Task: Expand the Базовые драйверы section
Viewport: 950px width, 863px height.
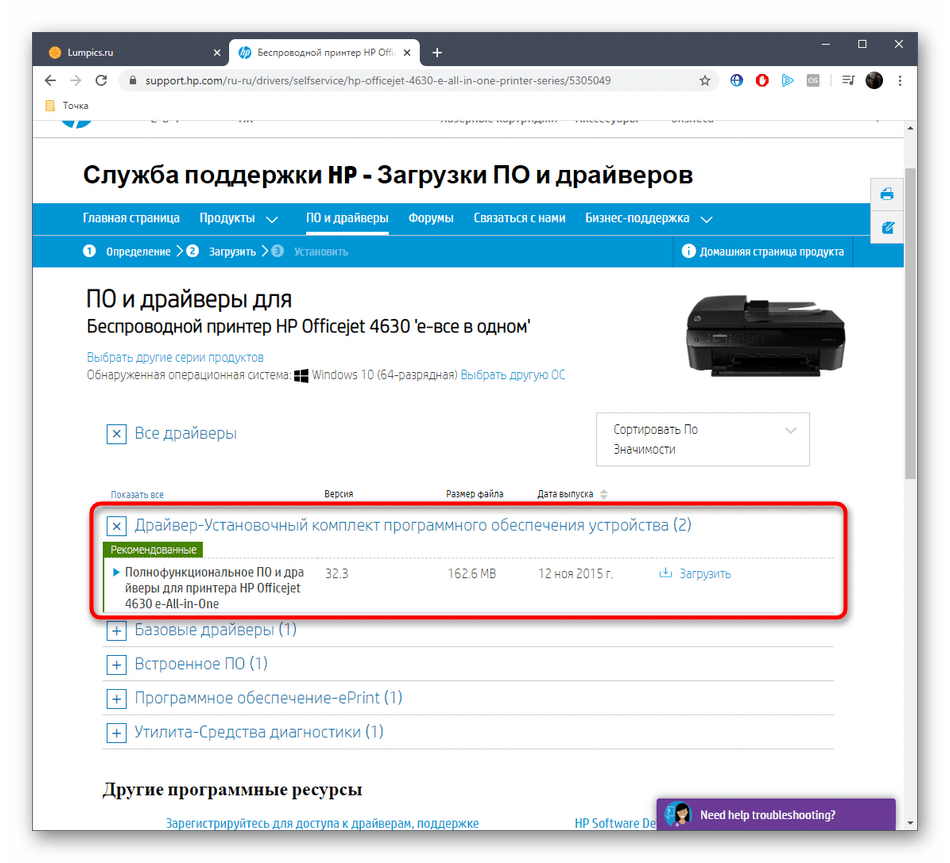Action: (116, 631)
